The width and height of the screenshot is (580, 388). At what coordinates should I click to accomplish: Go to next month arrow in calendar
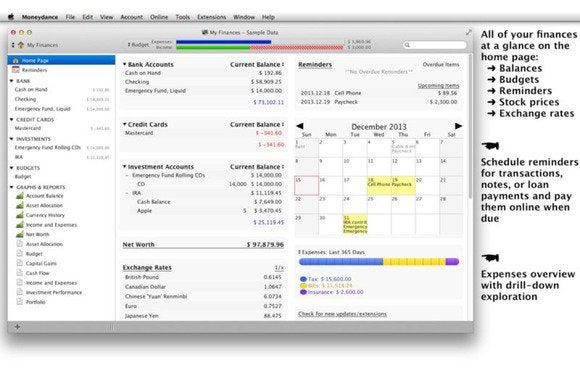coord(458,126)
